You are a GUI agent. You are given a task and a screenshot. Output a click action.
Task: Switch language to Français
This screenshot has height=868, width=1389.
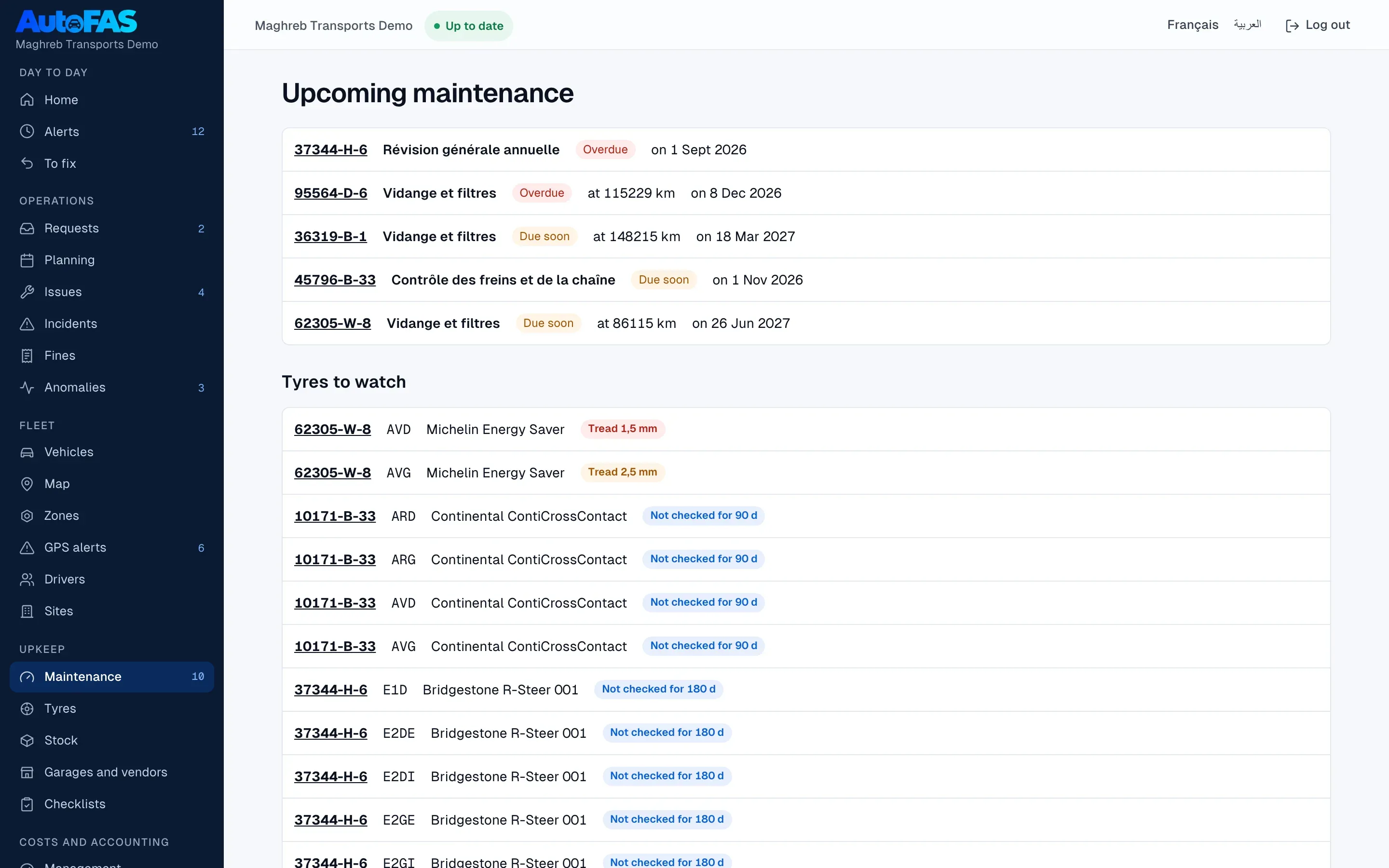click(1192, 25)
